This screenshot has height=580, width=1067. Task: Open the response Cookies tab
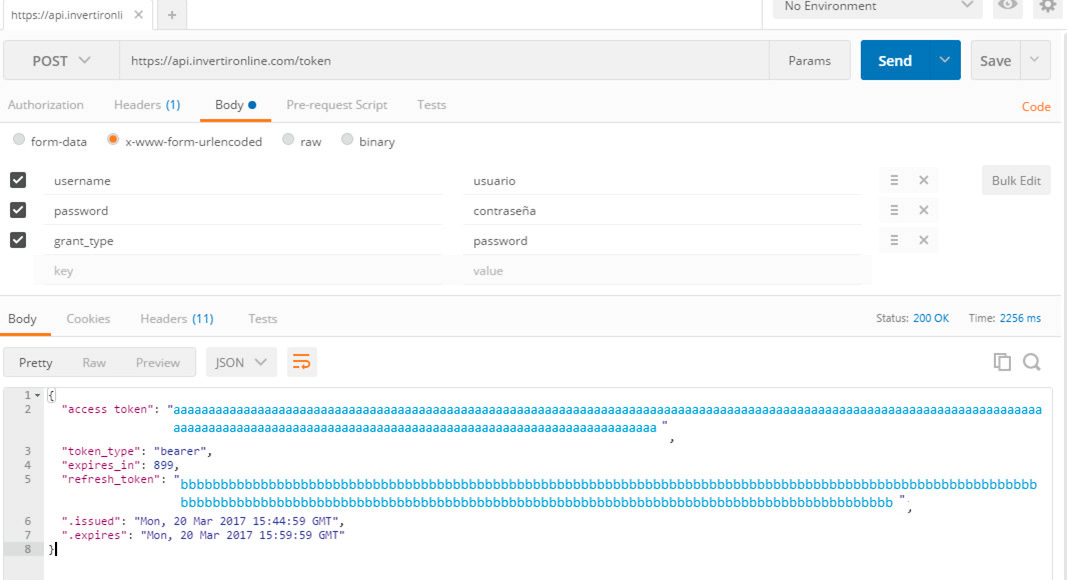coord(88,319)
